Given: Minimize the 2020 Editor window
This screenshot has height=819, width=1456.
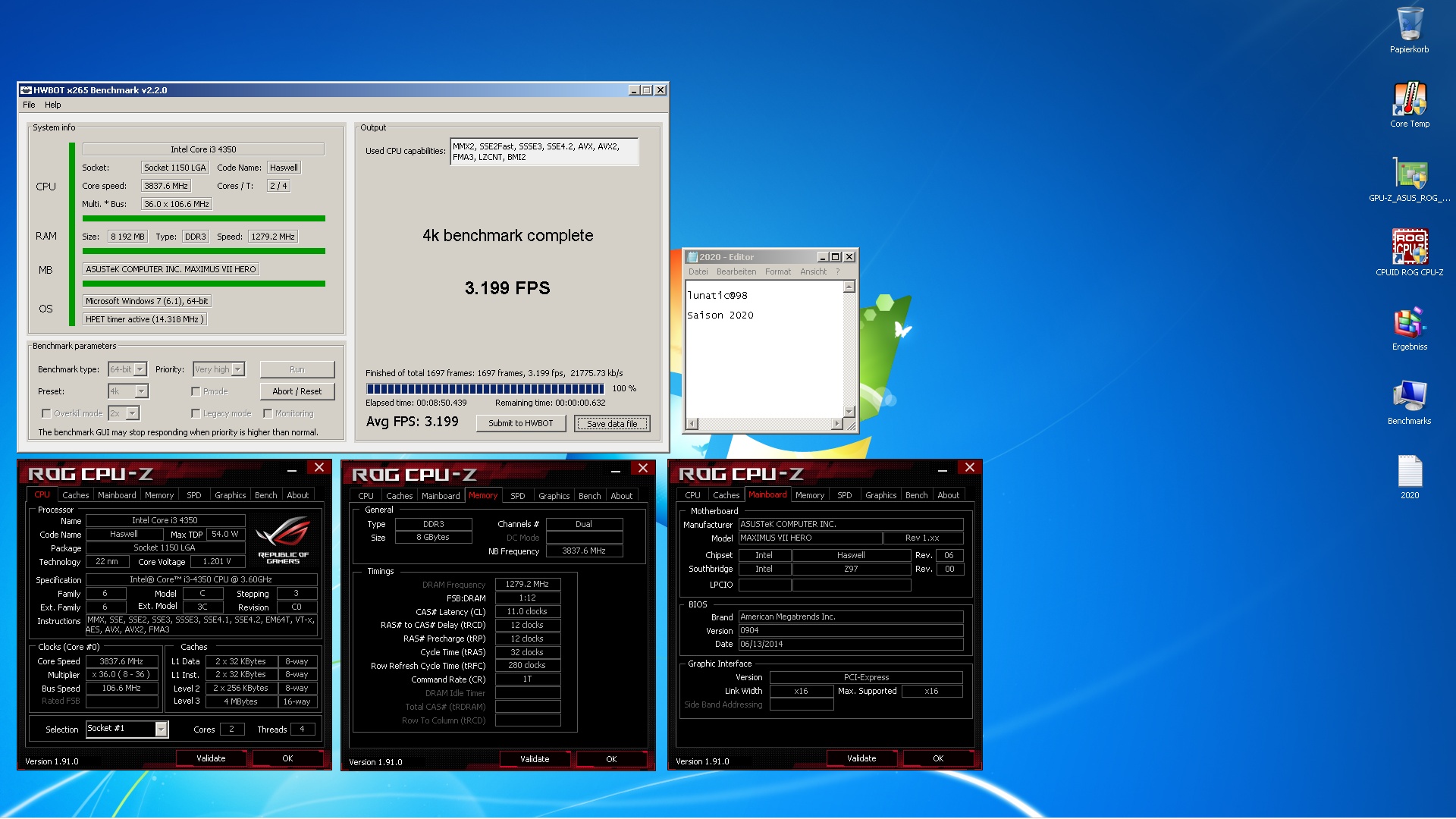Looking at the screenshot, I should pos(823,257).
